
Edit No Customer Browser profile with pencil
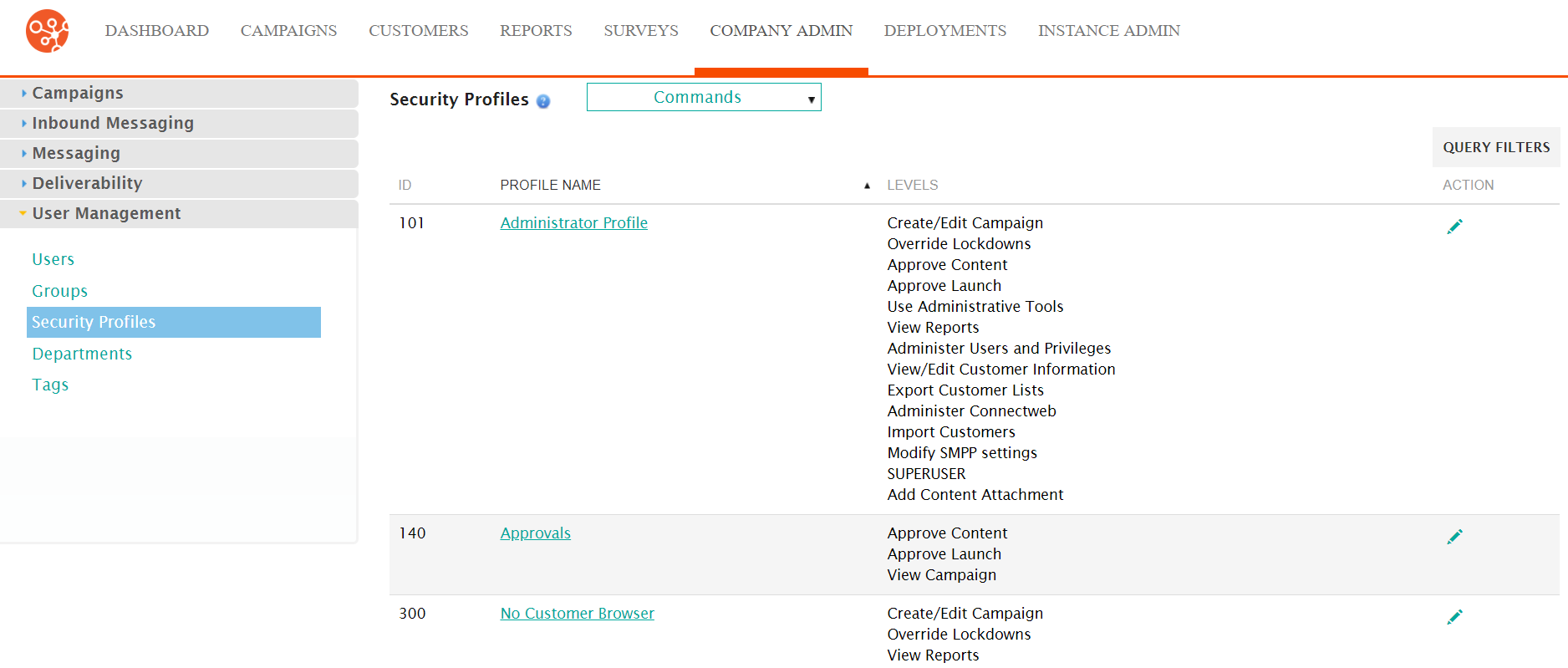1454,617
